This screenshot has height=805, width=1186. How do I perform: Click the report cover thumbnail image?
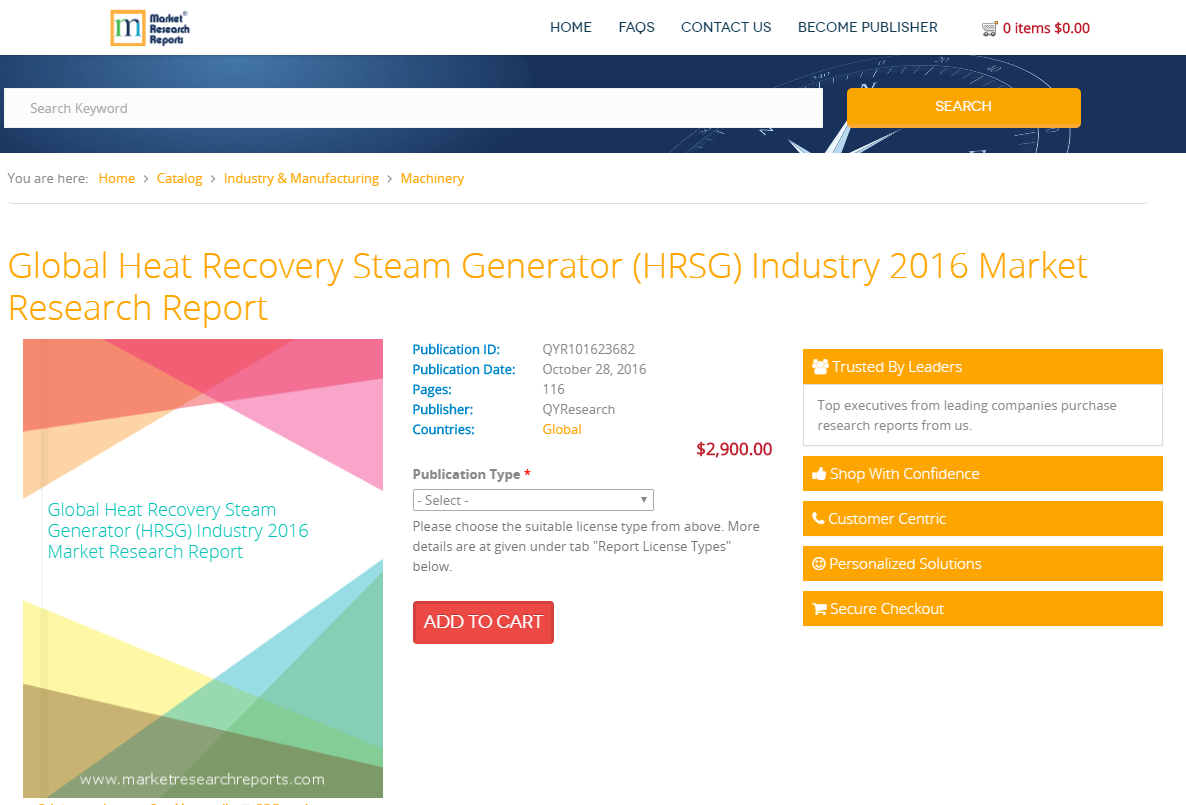point(203,568)
